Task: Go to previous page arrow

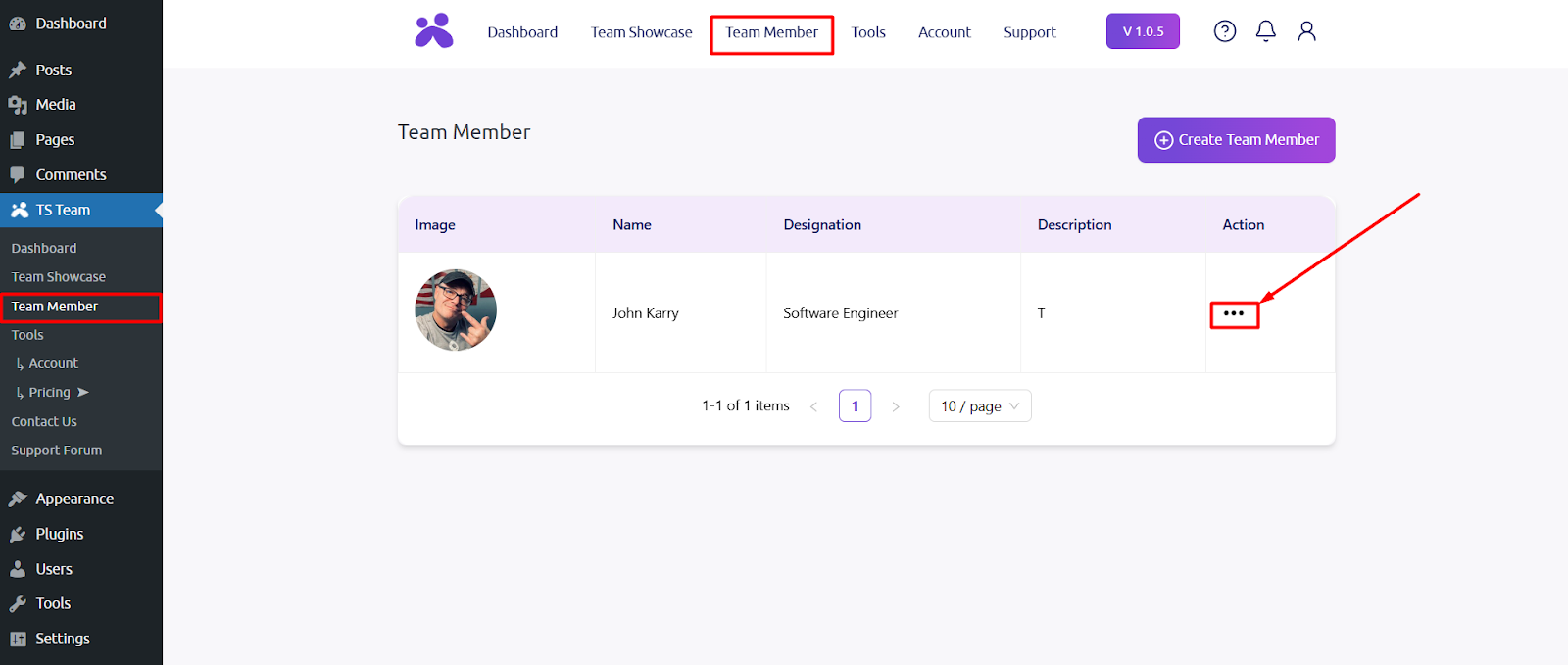Action: click(x=813, y=406)
